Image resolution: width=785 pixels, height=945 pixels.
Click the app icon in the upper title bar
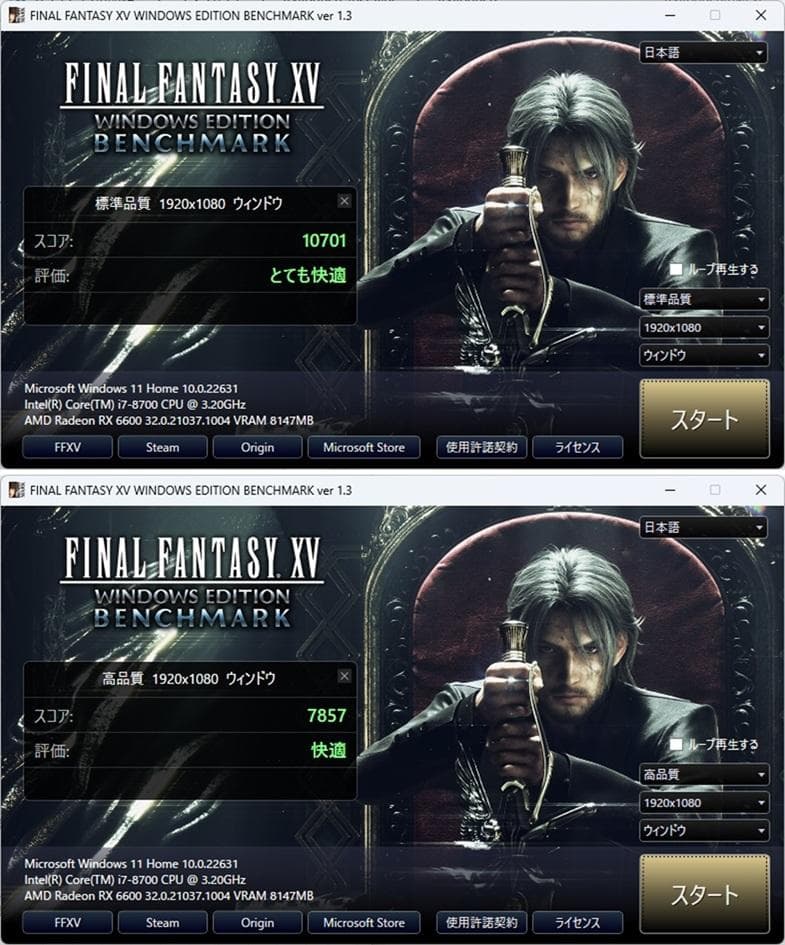tap(17, 16)
